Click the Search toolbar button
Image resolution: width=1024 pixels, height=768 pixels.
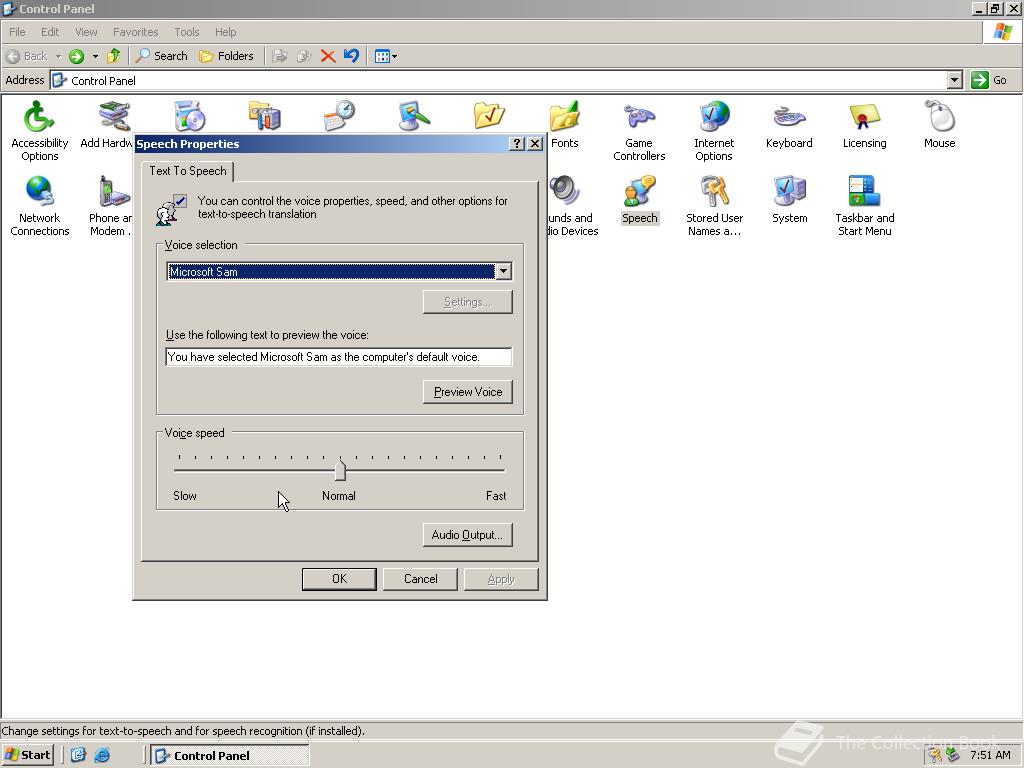[x=161, y=56]
